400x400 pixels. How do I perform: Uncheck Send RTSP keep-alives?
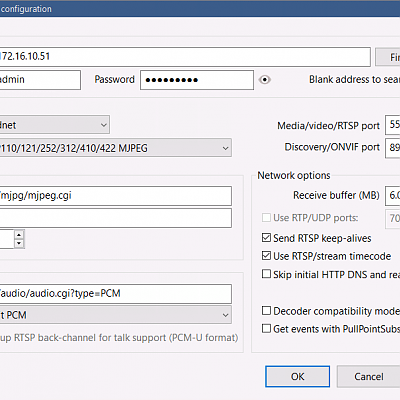click(x=266, y=238)
